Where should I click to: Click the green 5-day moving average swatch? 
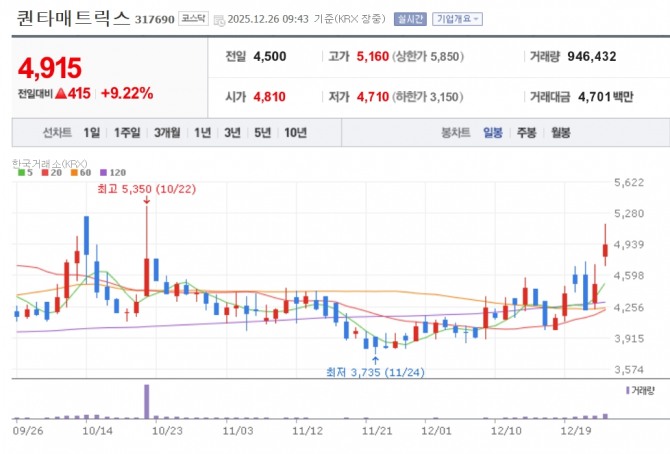pyautogui.click(x=21, y=173)
